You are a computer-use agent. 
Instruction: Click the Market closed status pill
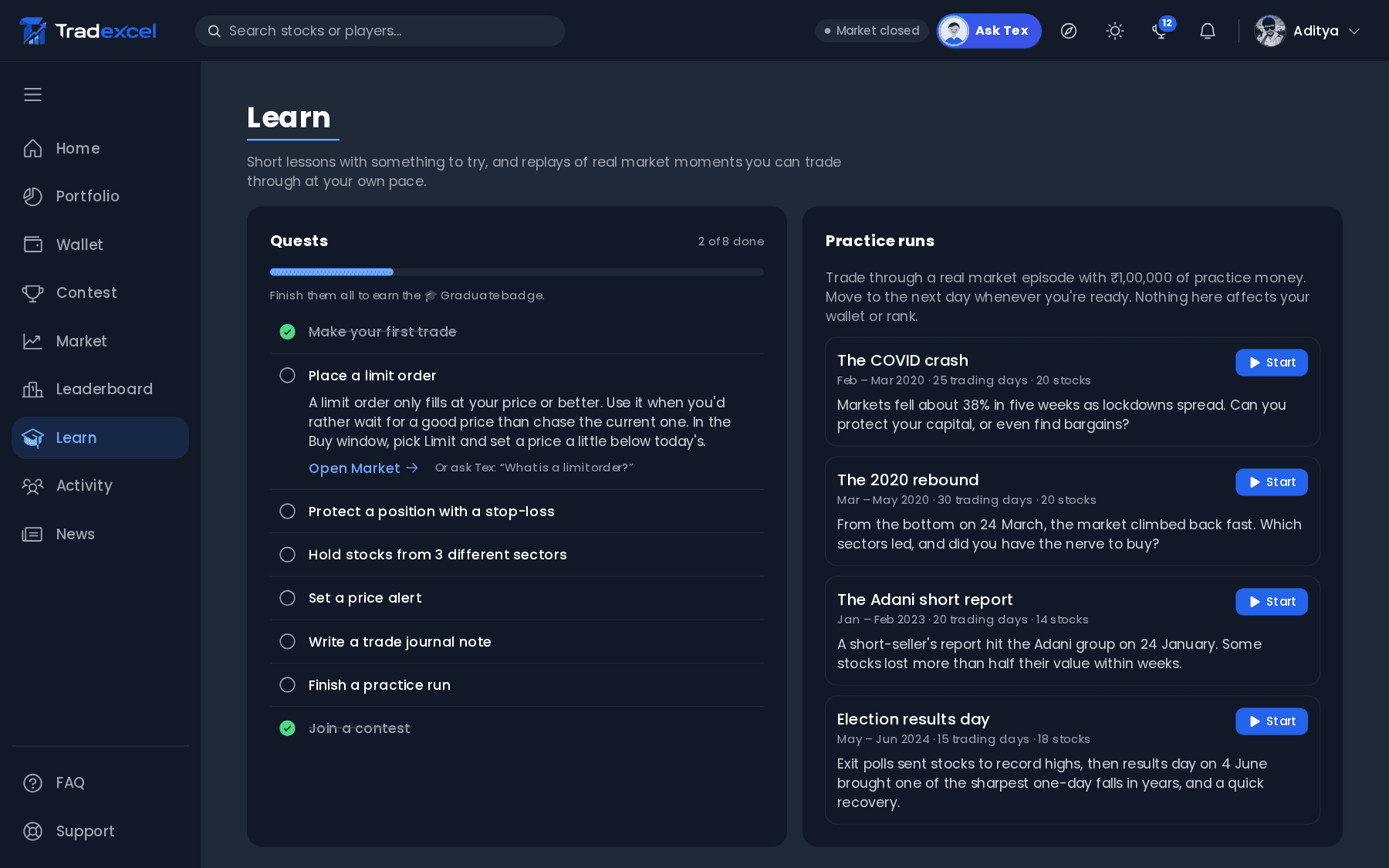pos(872,31)
